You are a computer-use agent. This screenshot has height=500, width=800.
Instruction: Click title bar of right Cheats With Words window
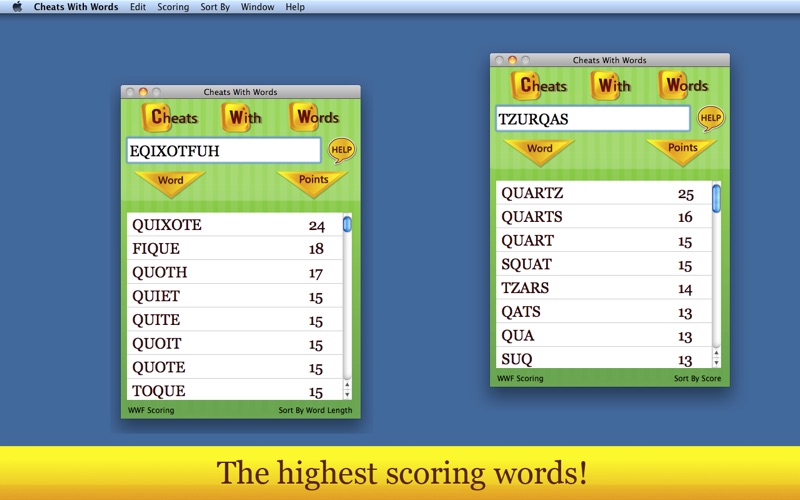(610, 60)
